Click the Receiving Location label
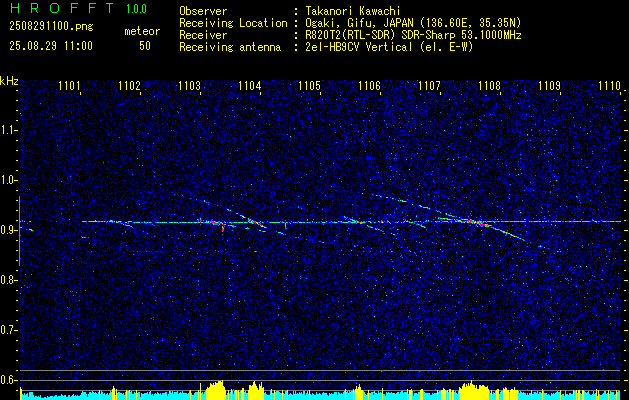629x400 pixels. click(233, 23)
